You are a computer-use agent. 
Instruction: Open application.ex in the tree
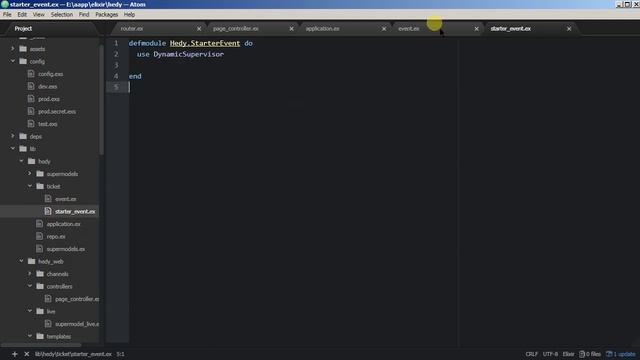pyautogui.click(x=63, y=224)
